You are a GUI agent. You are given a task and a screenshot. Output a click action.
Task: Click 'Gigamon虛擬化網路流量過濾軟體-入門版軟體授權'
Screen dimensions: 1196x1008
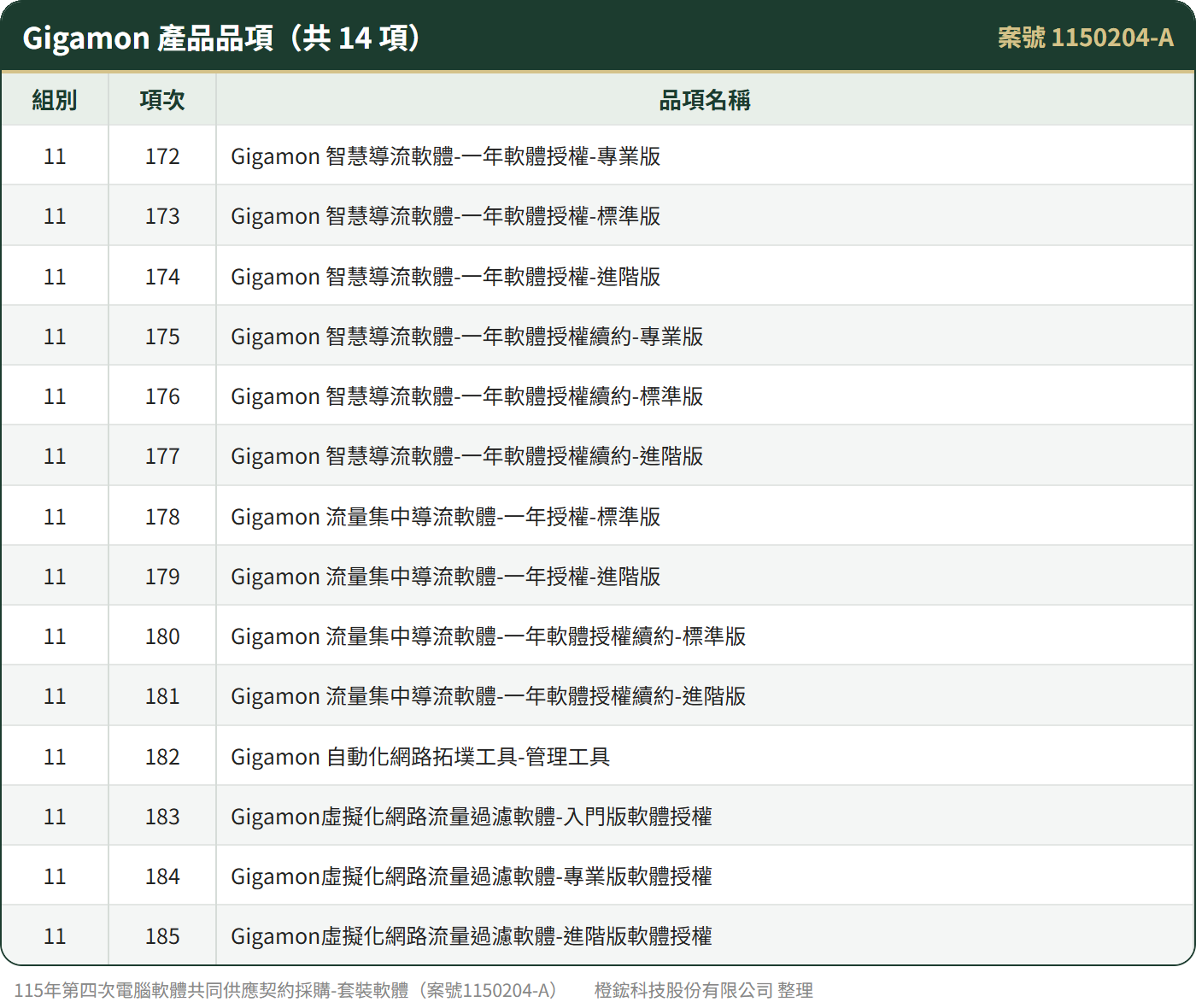472,817
